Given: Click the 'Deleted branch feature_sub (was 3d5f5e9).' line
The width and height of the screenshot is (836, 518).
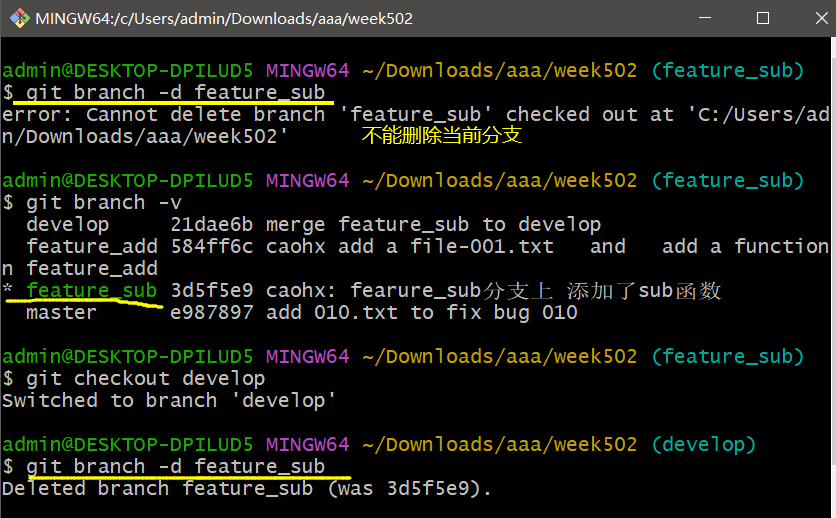Looking at the screenshot, I should [x=246, y=489].
